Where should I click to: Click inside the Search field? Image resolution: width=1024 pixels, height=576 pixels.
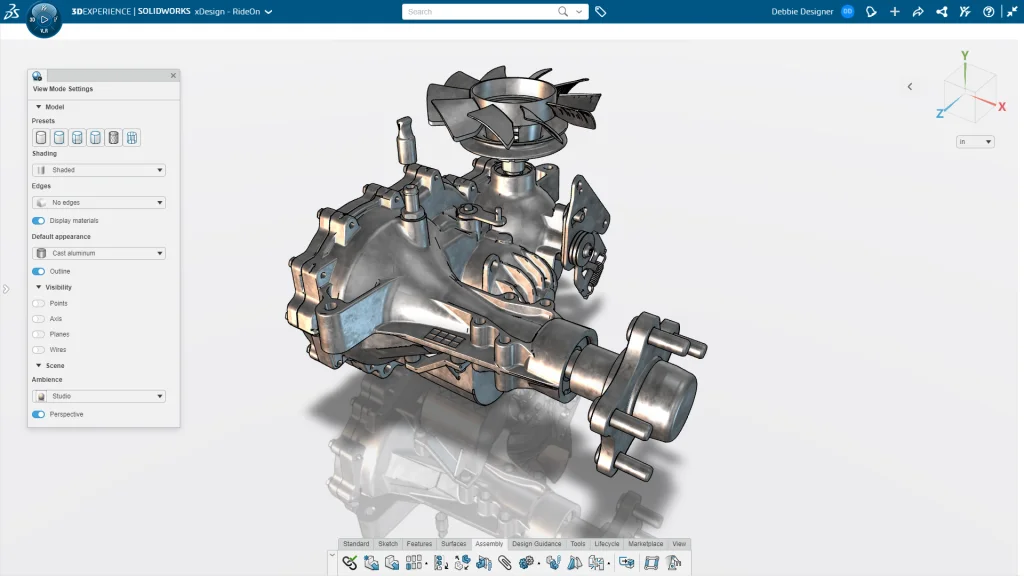coord(470,11)
